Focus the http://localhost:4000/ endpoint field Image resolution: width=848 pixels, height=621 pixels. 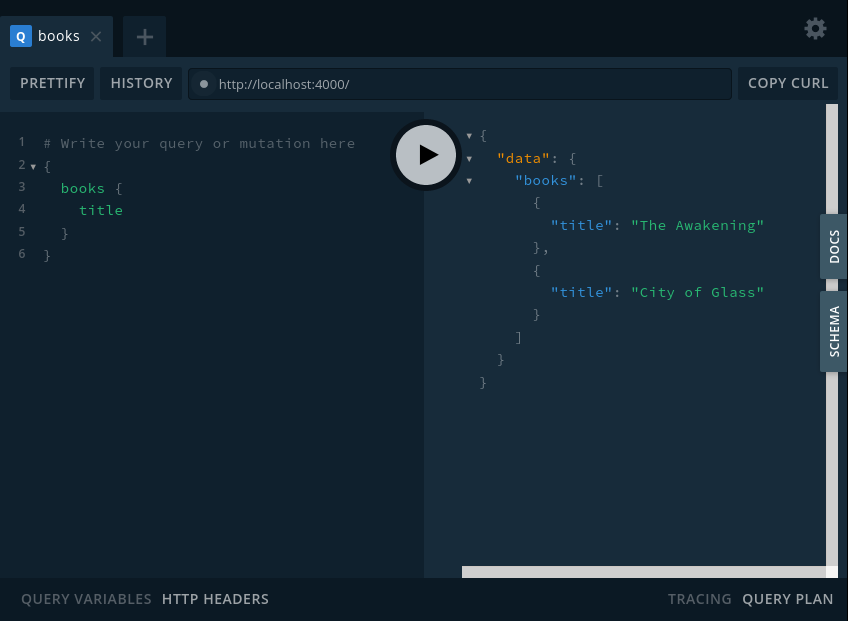pyautogui.click(x=460, y=84)
